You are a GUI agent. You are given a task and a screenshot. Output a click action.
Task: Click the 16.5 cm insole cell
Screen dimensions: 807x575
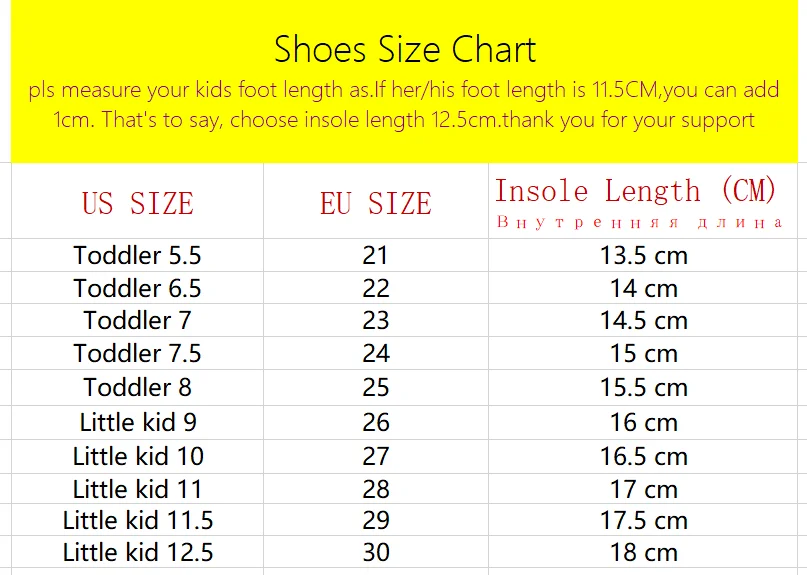644,456
